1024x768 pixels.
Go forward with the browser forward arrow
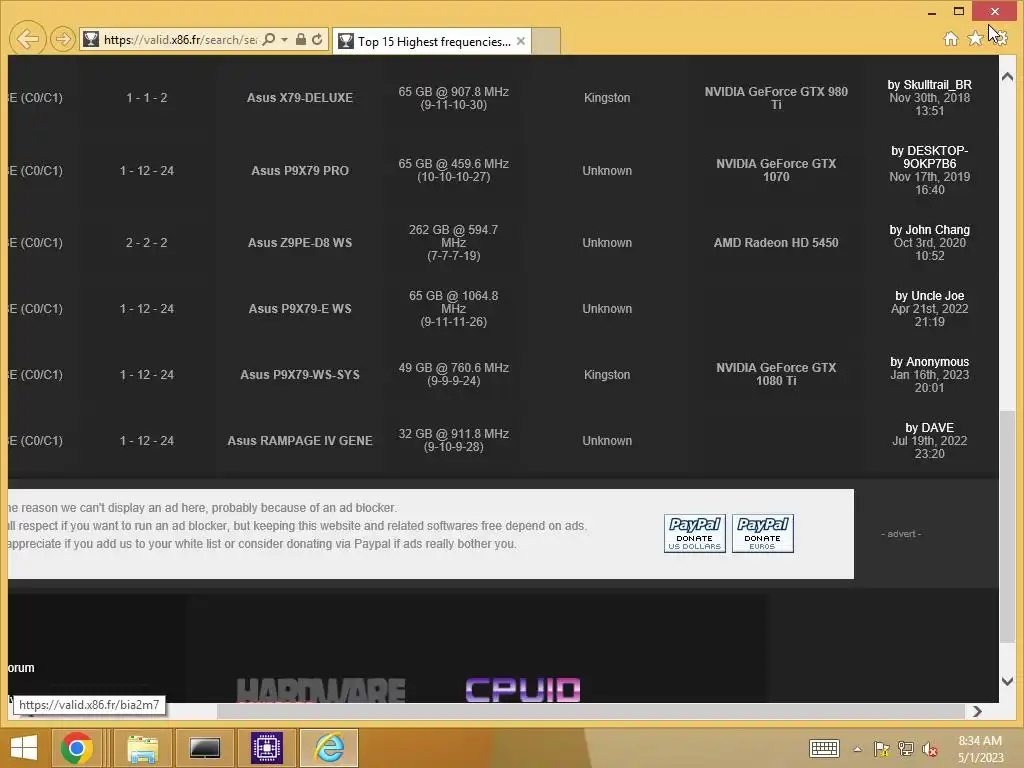[63, 40]
